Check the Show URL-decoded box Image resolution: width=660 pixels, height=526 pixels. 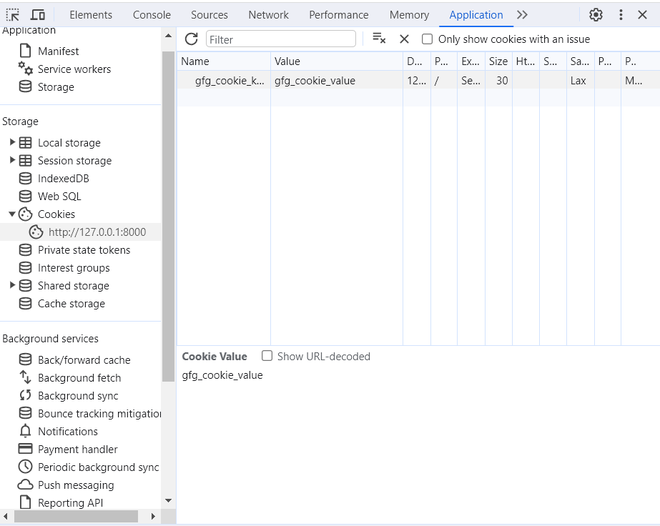tap(267, 356)
